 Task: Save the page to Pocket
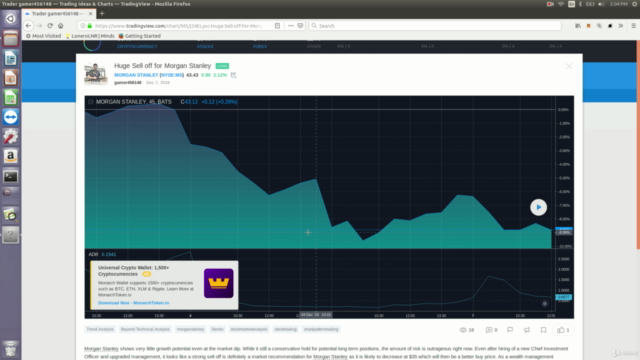pos(300,26)
